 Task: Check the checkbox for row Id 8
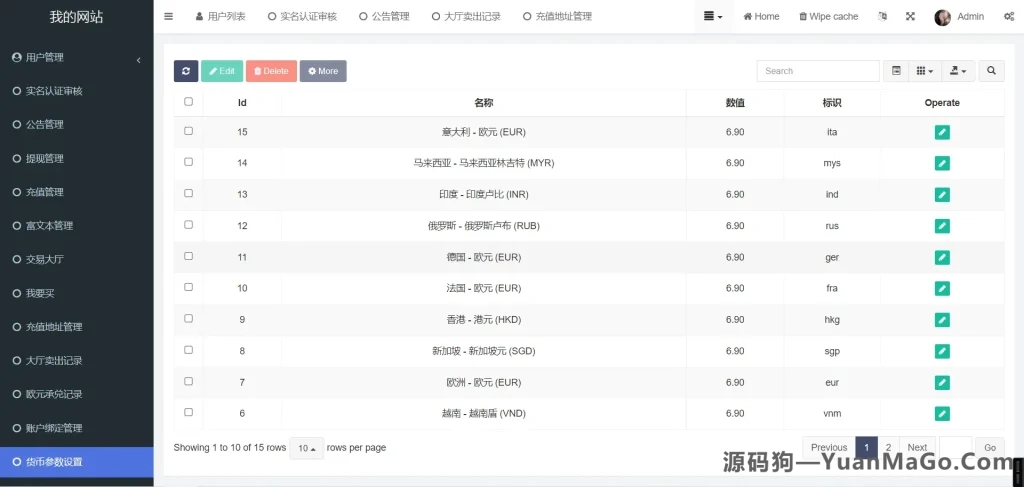[189, 350]
